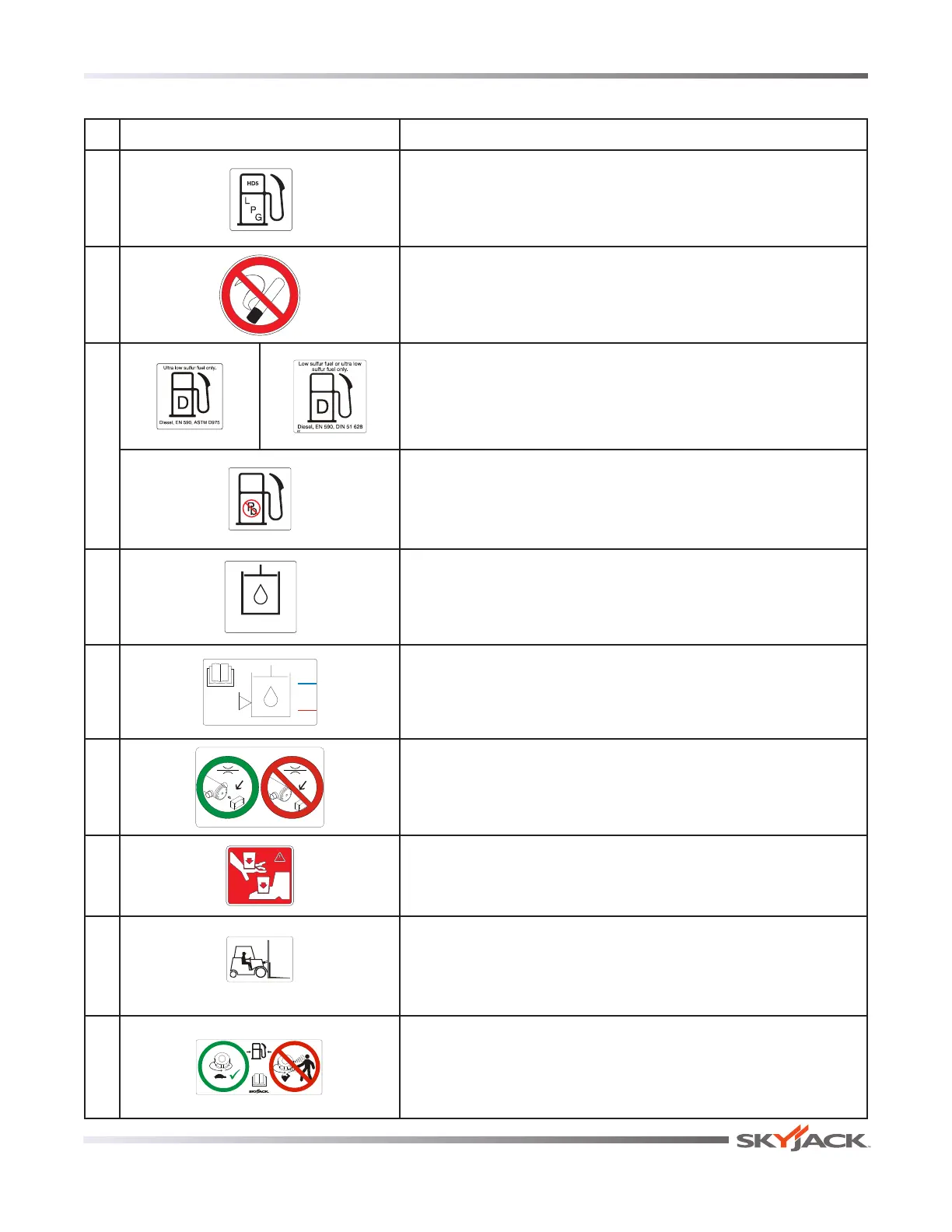Click the no smoking prohibition sign
952x1232 pixels.
pos(260,296)
